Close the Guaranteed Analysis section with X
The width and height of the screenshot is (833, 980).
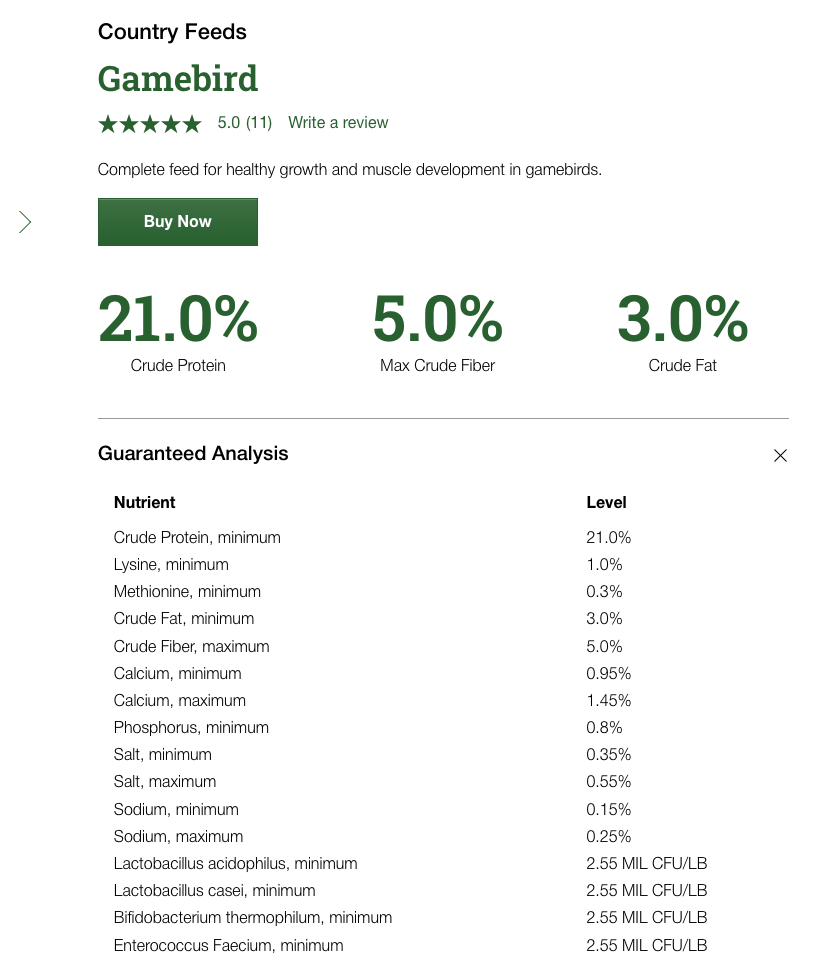[x=781, y=456]
